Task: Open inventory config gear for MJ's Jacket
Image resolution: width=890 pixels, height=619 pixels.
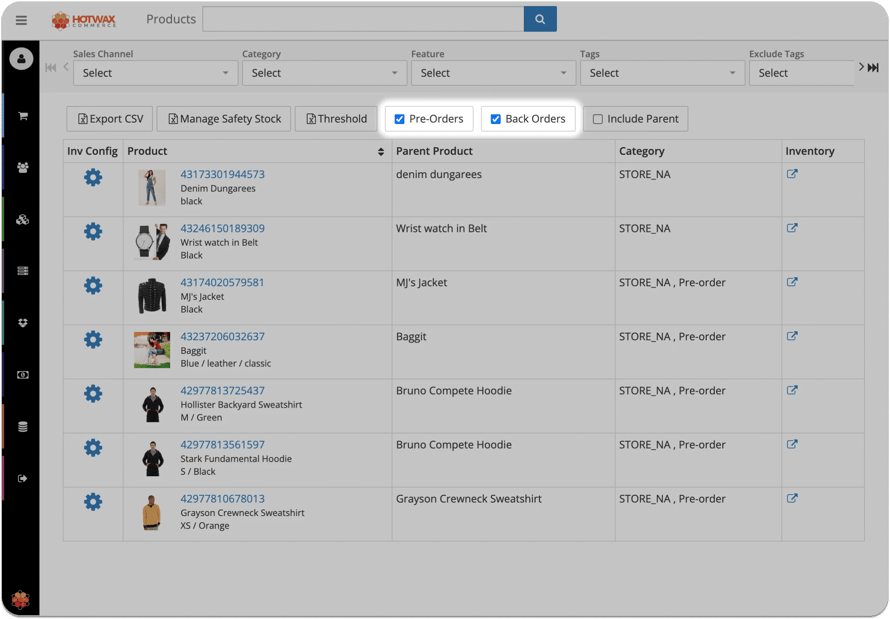Action: coord(93,285)
